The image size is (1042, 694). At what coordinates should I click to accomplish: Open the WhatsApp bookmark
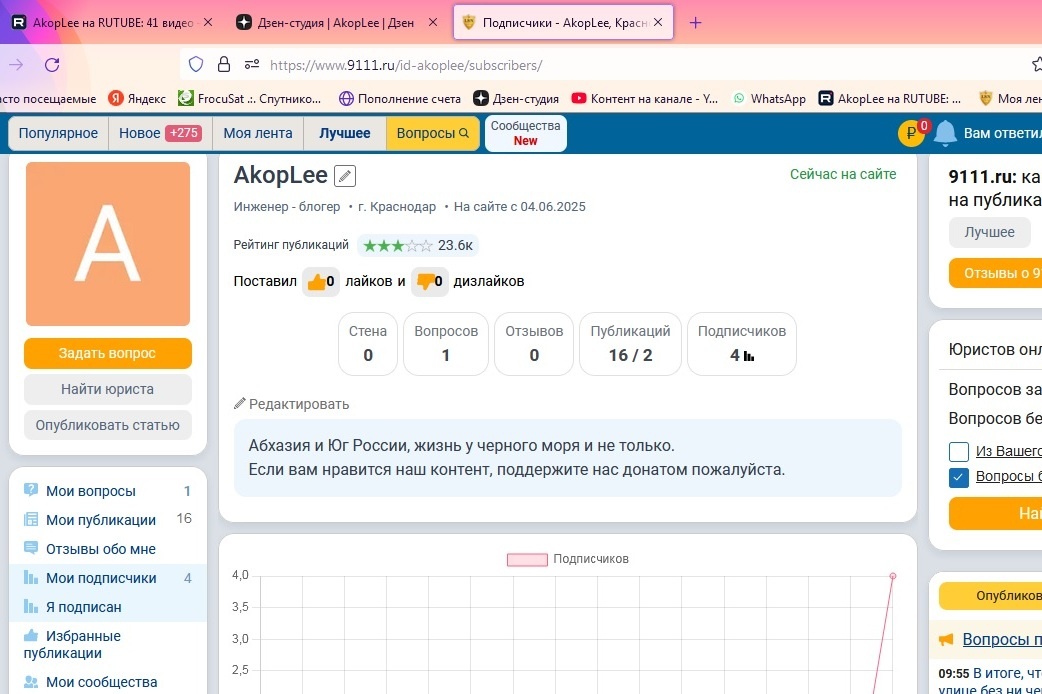coord(770,98)
